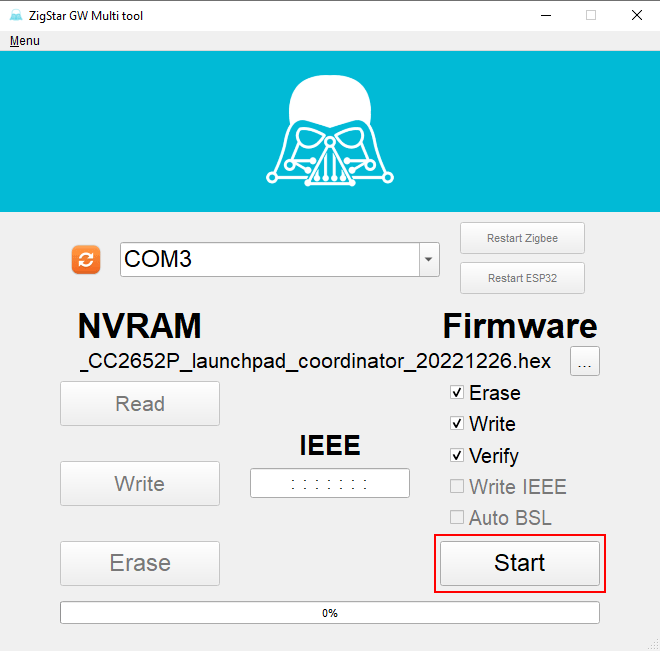
Task: Close the ZigStar GW Multi tool window
Action: (636, 16)
